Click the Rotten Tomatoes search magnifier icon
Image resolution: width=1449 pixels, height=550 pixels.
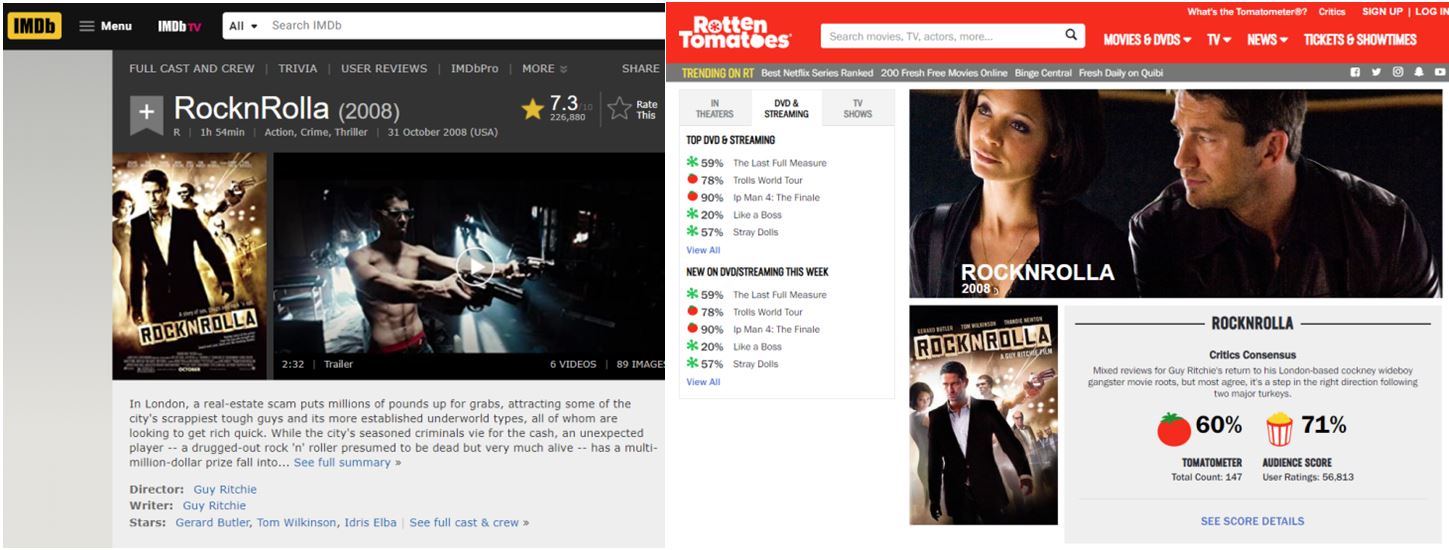point(1071,36)
